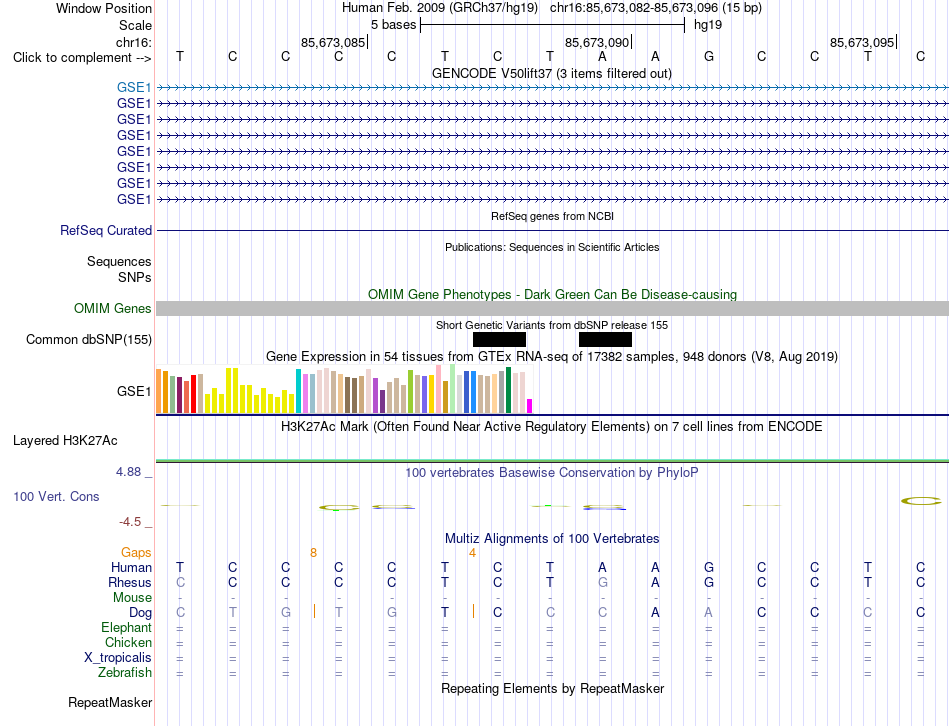Click the Zebrafish species label

125,673
